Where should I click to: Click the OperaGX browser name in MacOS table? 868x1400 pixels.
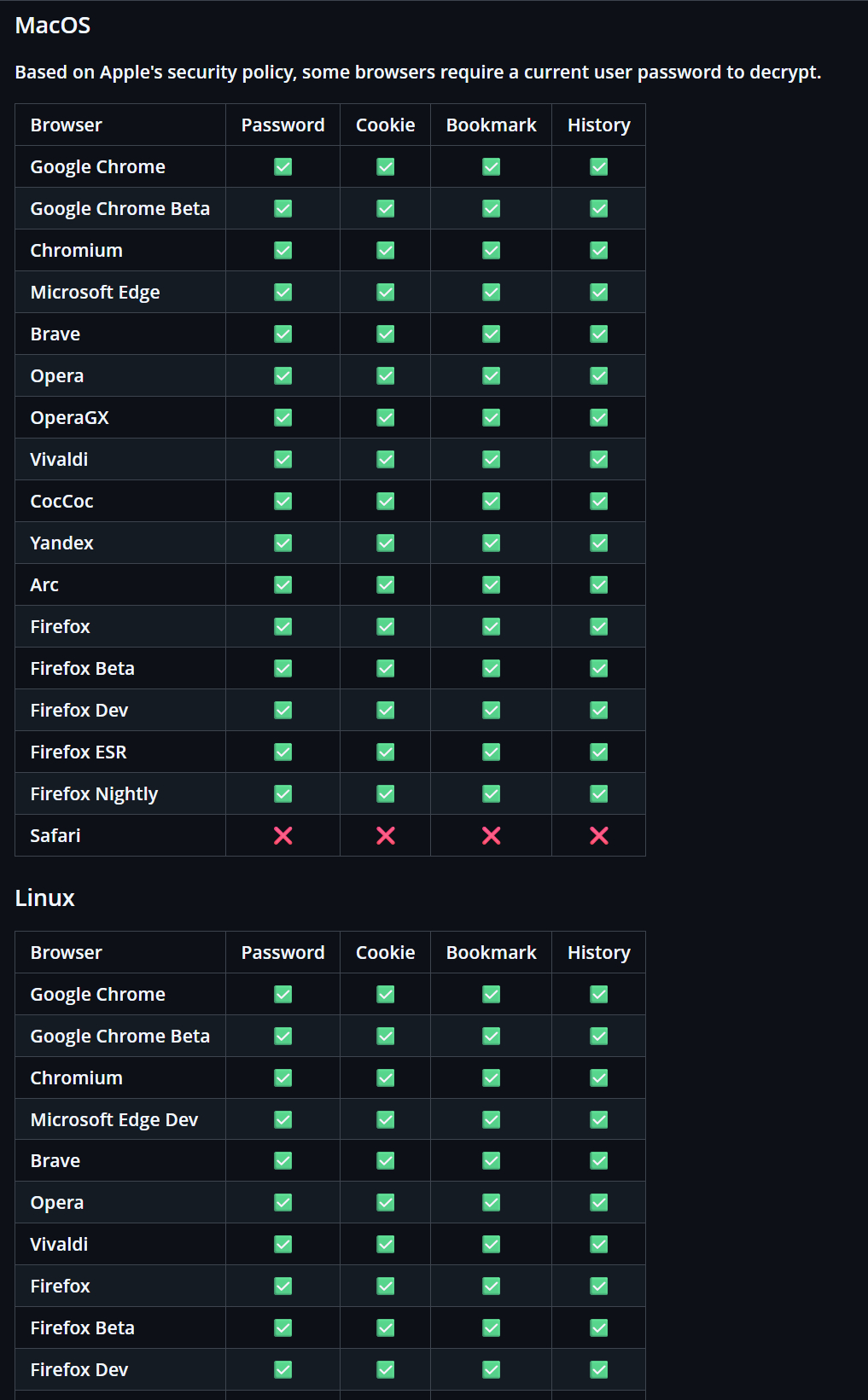tap(70, 418)
